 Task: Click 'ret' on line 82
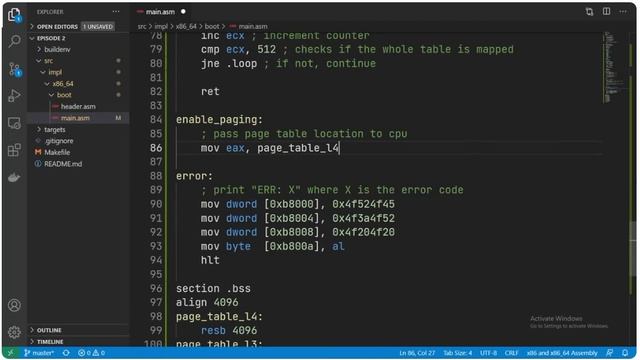210,92
